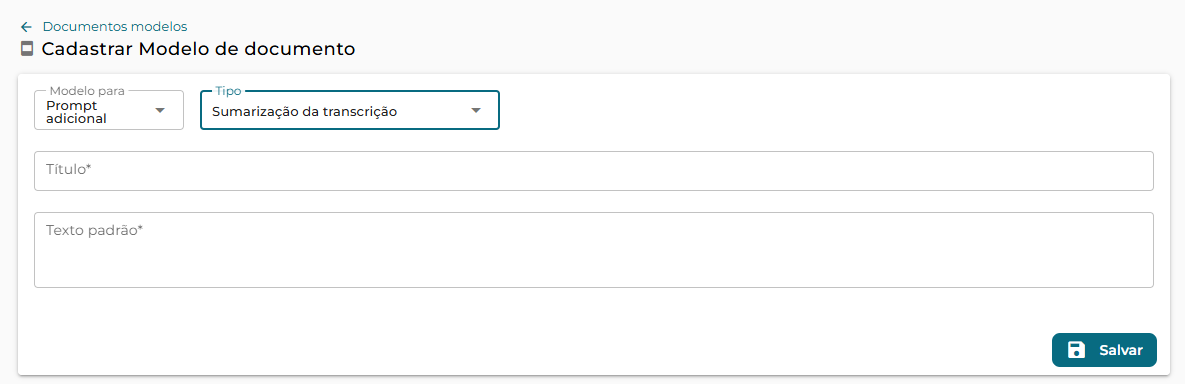Click the Título* placeholder text
The height and width of the screenshot is (384, 1185).
coord(69,170)
